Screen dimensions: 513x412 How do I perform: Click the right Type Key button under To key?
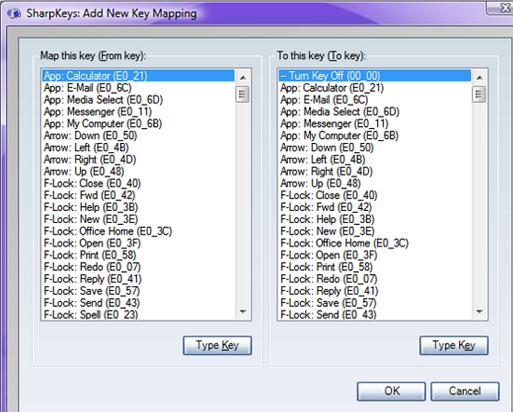(x=454, y=345)
